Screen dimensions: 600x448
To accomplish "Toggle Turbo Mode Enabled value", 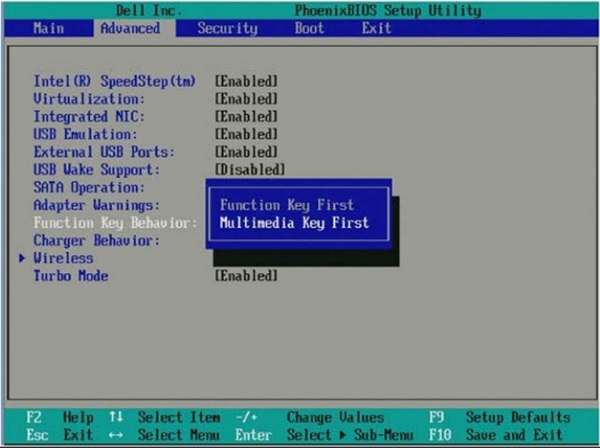I will click(x=246, y=276).
